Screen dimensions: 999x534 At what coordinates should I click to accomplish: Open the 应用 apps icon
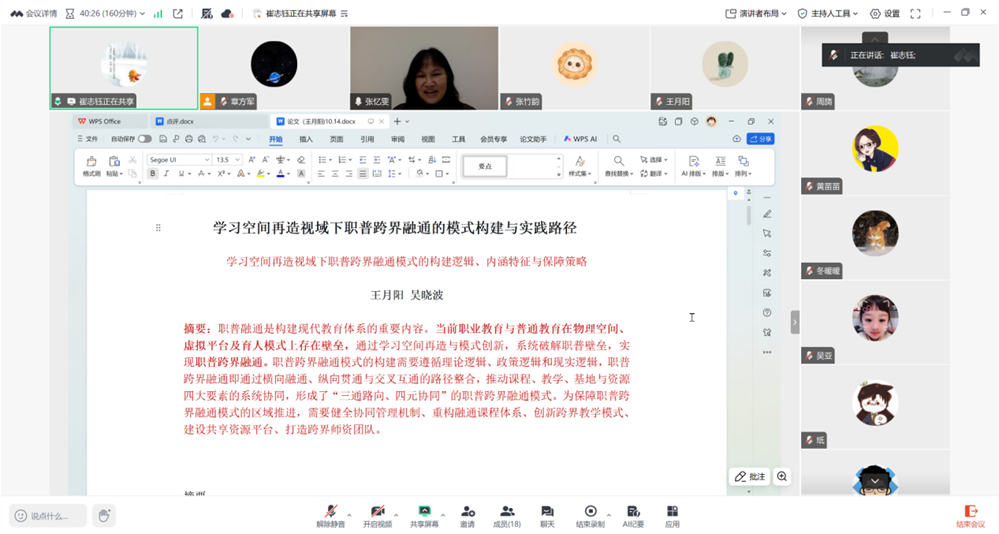tap(672, 516)
